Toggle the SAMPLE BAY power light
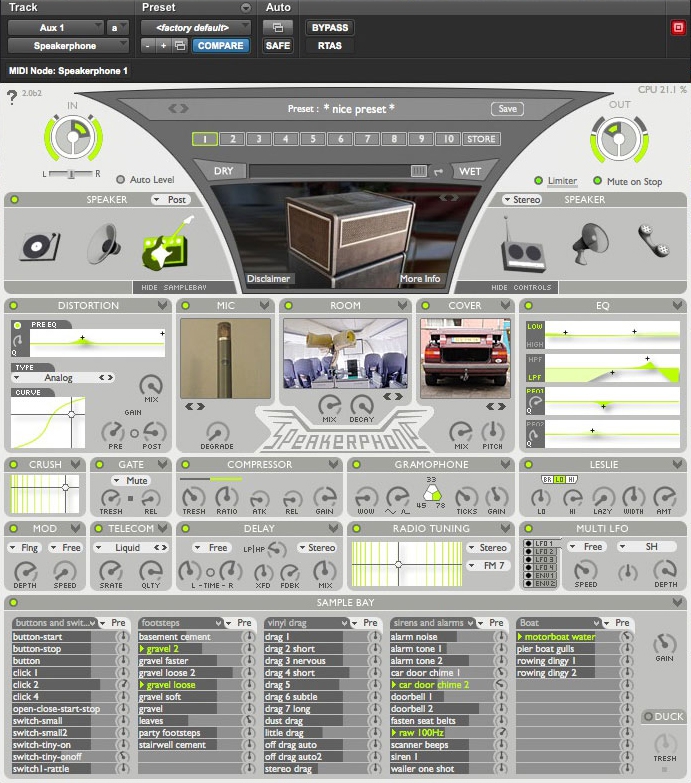The height and width of the screenshot is (783, 691). pyautogui.click(x=13, y=602)
